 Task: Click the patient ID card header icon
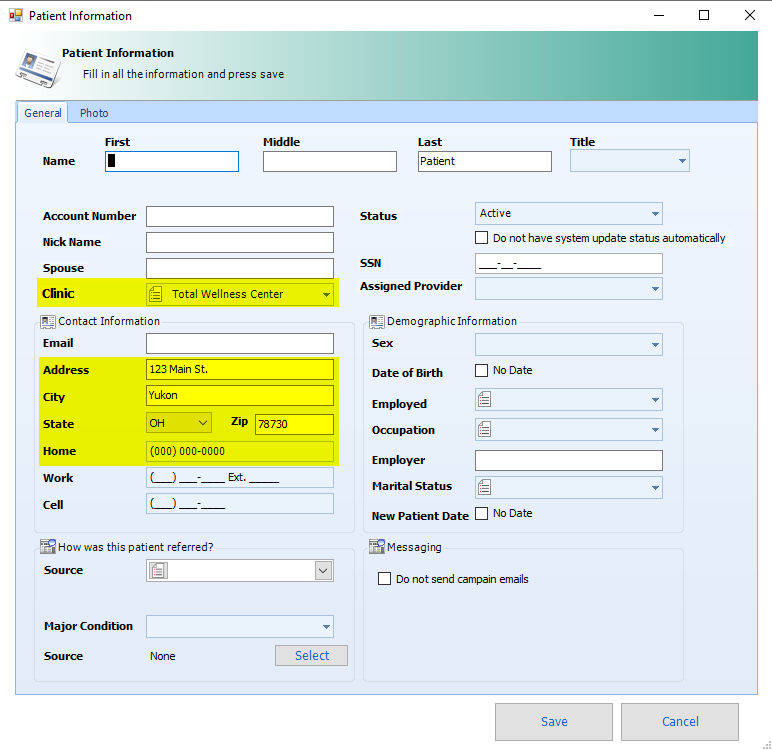pos(37,68)
